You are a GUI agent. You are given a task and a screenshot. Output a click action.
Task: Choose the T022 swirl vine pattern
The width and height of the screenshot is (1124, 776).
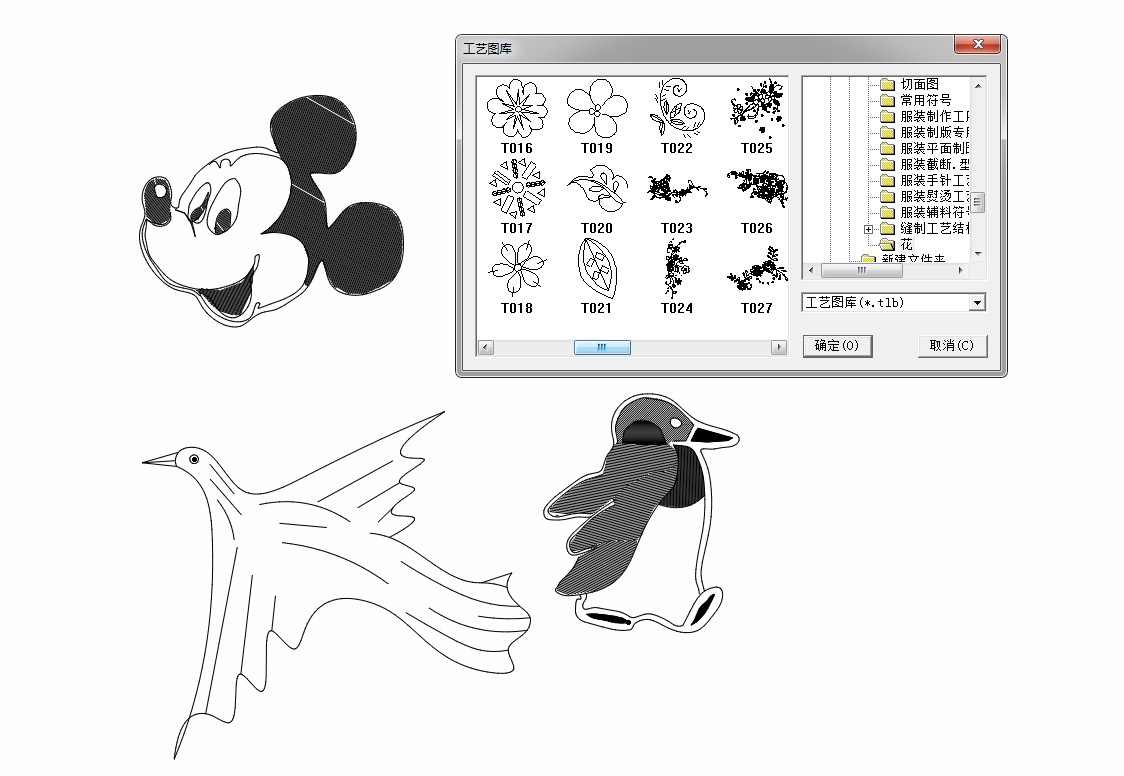click(676, 109)
